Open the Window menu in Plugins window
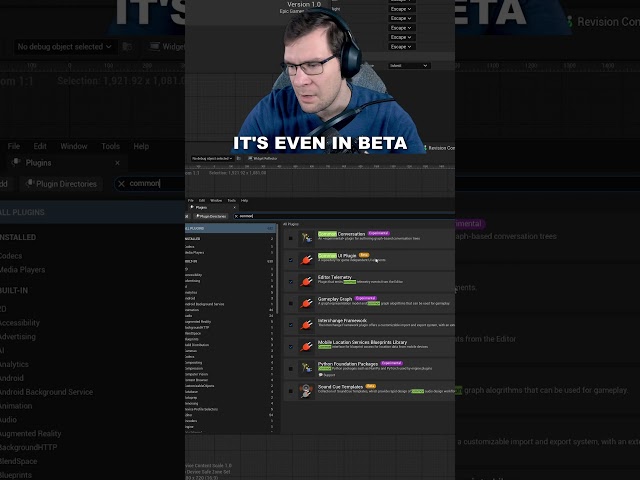Screen dimensions: 640x480 pos(216,200)
